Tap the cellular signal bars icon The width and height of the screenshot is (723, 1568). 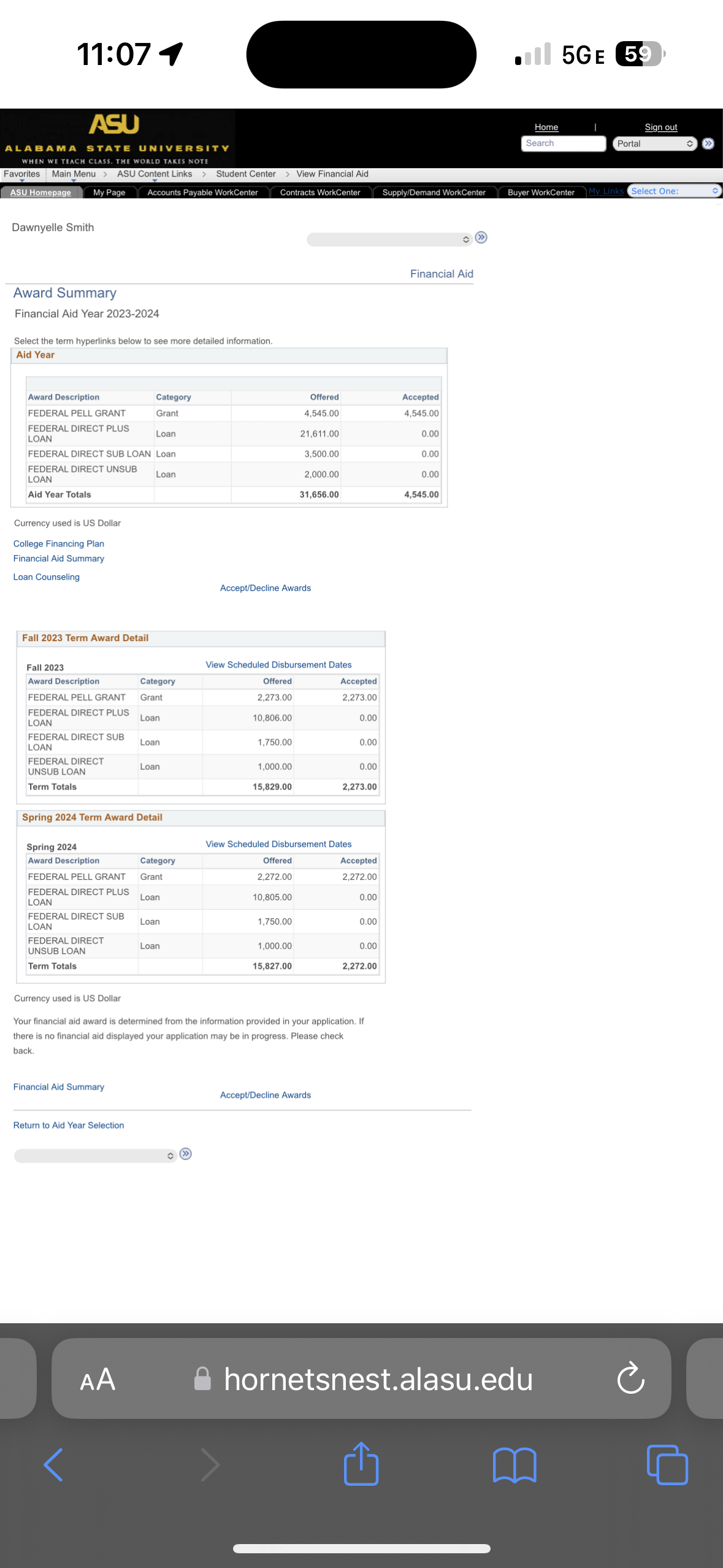point(533,54)
